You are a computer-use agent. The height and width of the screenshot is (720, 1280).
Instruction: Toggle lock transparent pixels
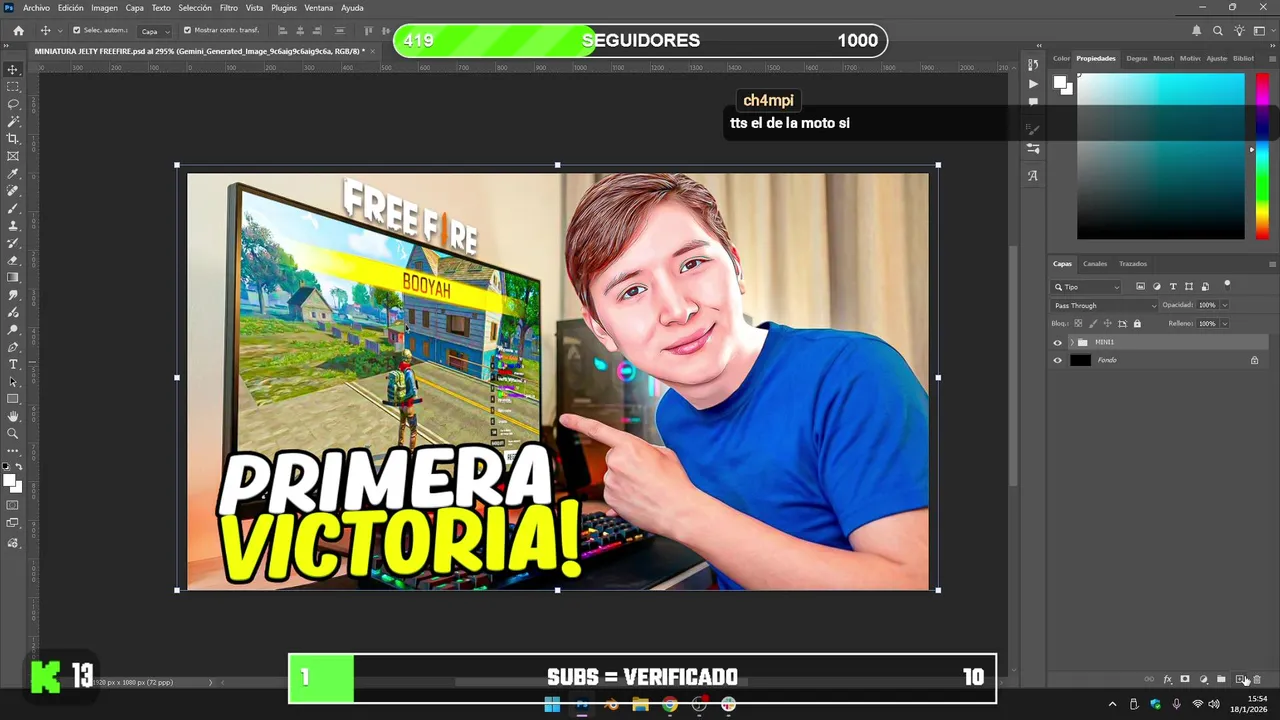click(1078, 324)
